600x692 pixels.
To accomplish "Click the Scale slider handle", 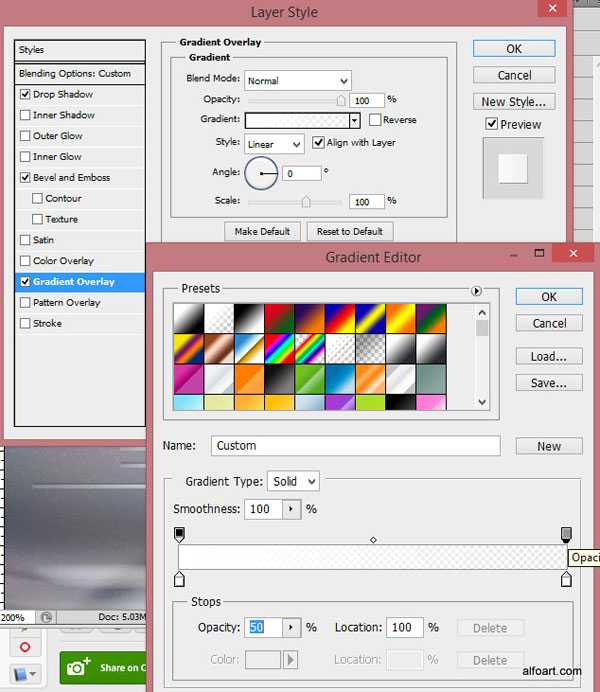I will 306,202.
